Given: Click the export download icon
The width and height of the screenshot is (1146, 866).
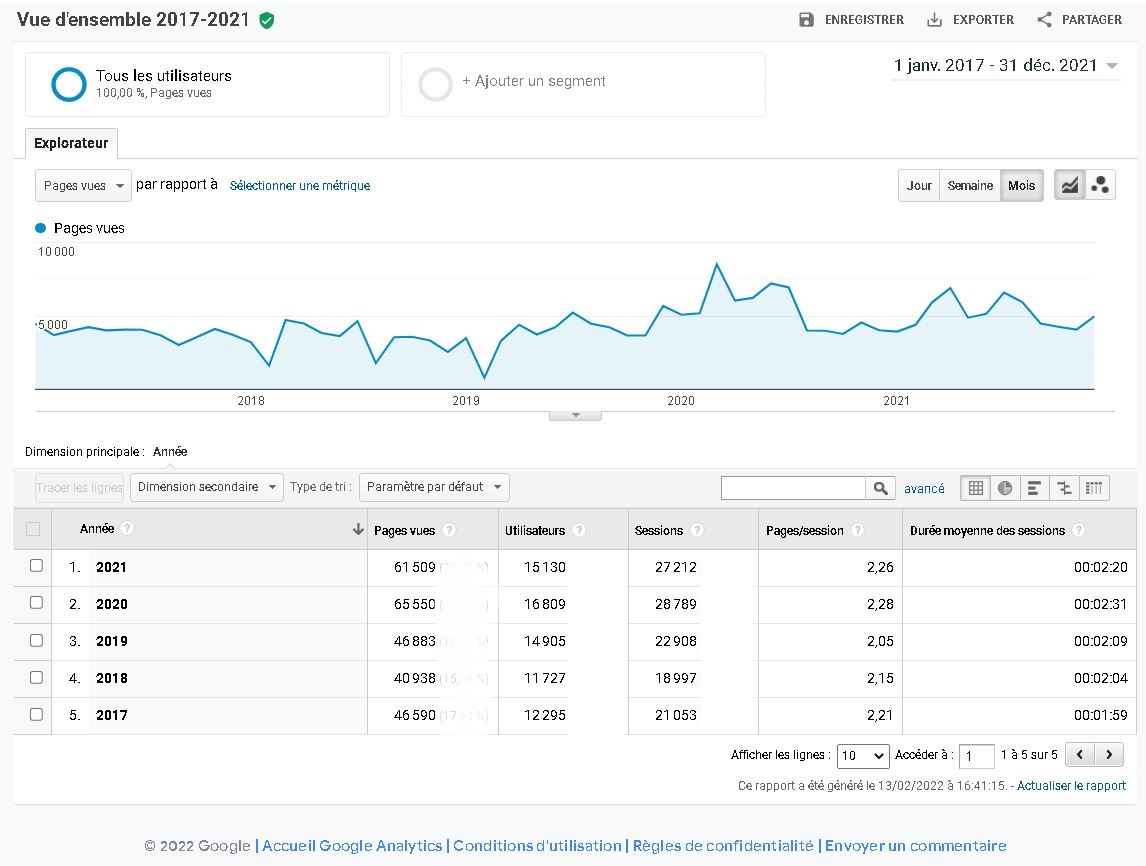Looking at the screenshot, I should tap(934, 20).
